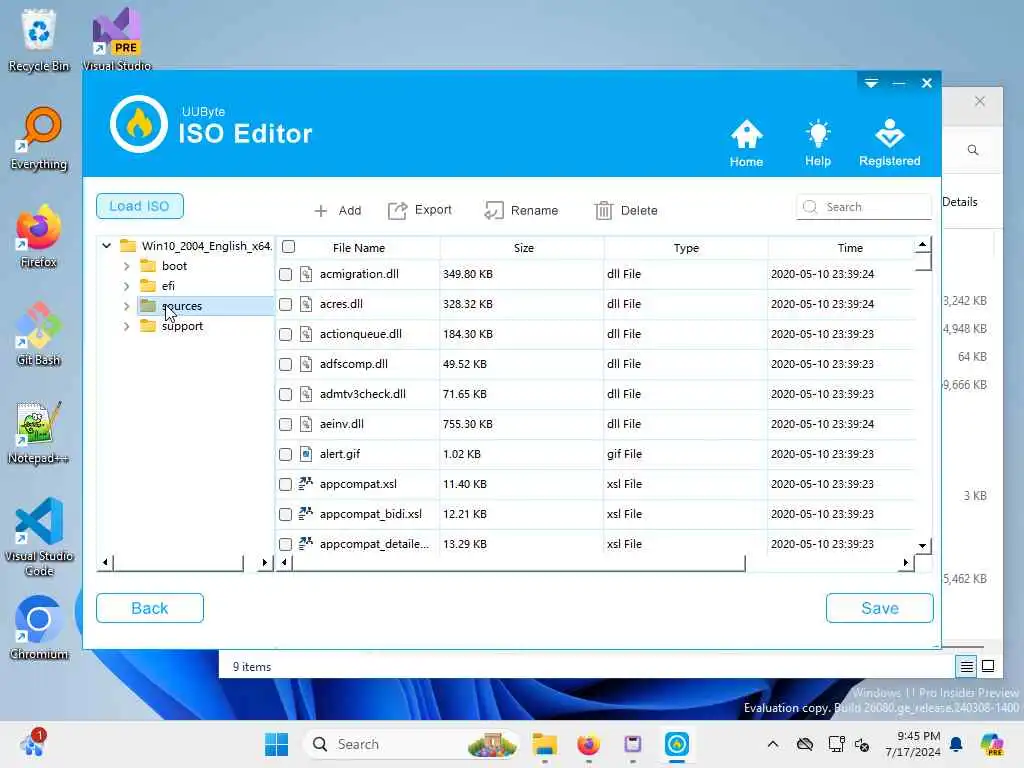The image size is (1024, 768).
Task: Launch Chromium from the desktop
Action: [39, 628]
